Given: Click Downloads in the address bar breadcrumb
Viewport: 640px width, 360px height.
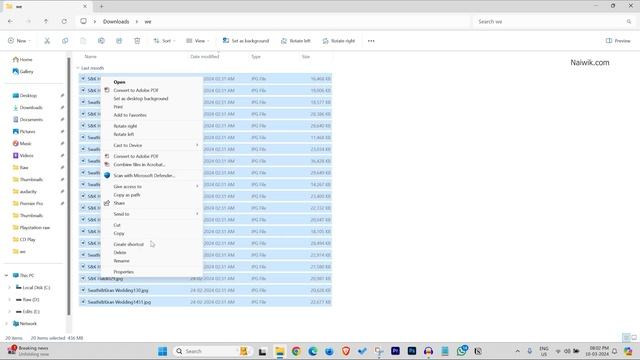Looking at the screenshot, I should click(116, 22).
